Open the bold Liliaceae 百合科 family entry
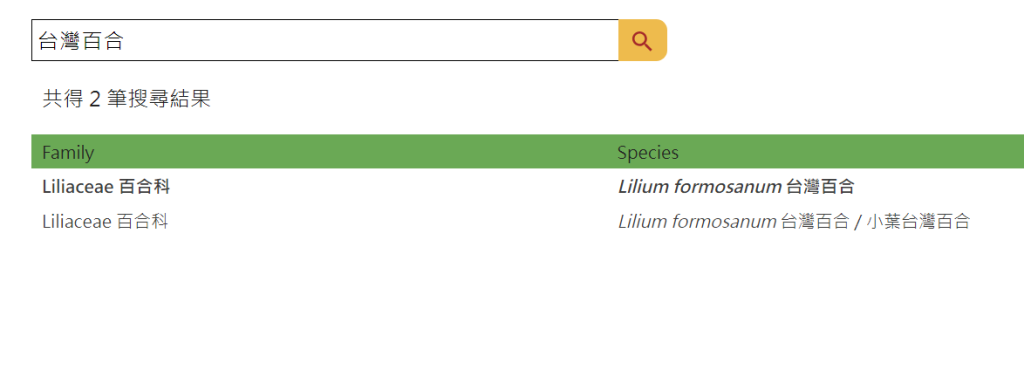 pyautogui.click(x=106, y=187)
